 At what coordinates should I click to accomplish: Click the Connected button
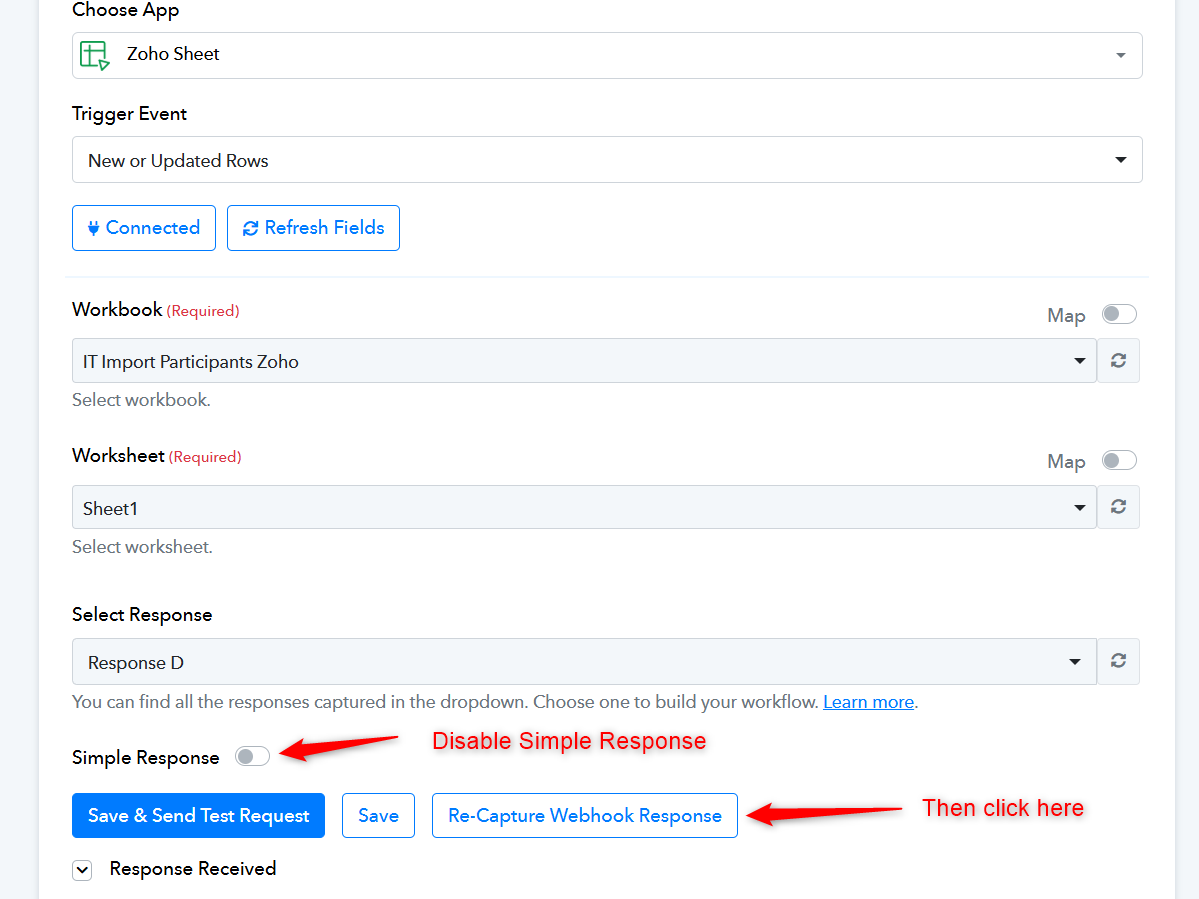click(x=144, y=228)
